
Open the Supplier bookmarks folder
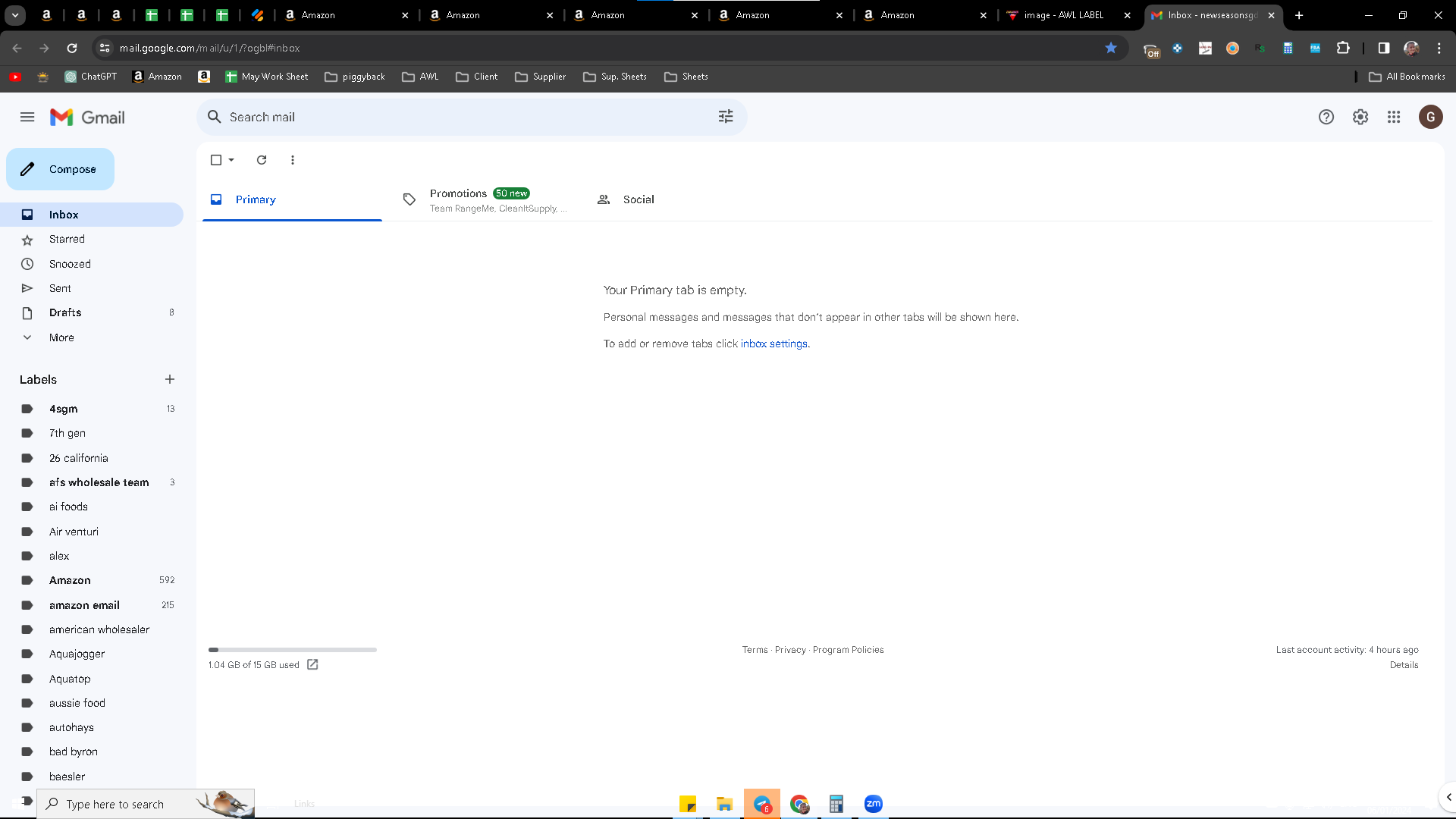(541, 77)
